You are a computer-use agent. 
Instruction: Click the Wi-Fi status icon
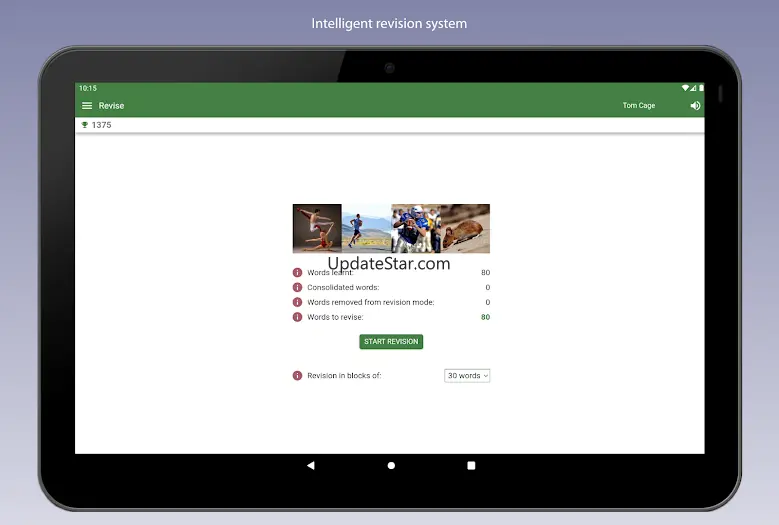tap(685, 88)
